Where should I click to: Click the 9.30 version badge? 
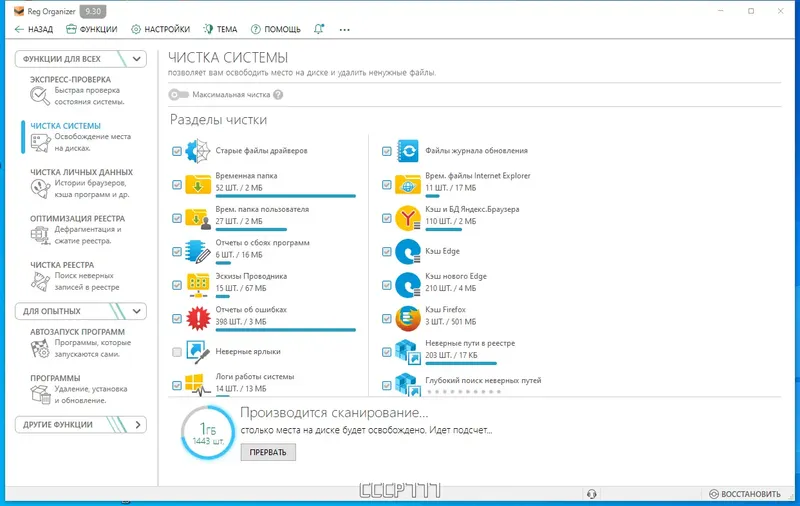point(93,11)
